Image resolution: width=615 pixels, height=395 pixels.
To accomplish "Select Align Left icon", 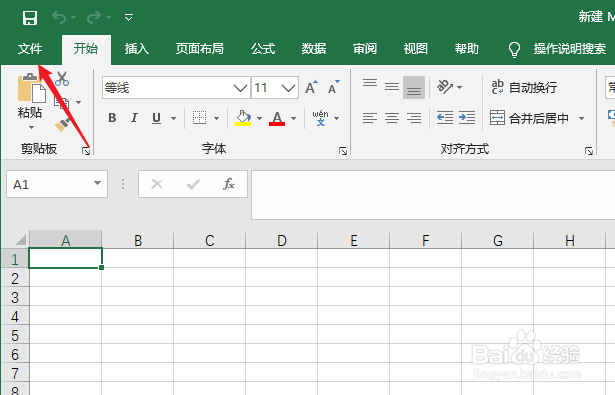I will tap(370, 118).
